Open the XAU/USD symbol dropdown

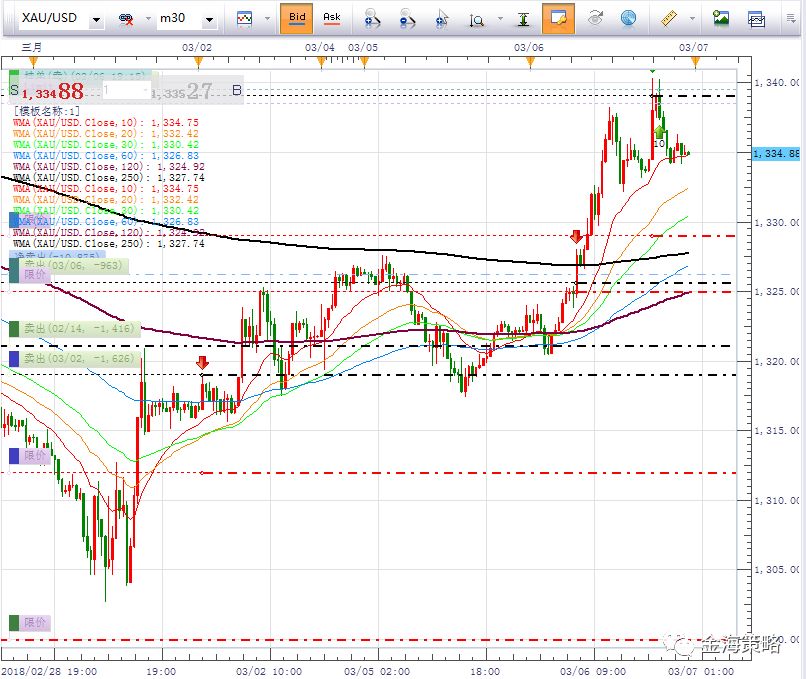(95, 19)
